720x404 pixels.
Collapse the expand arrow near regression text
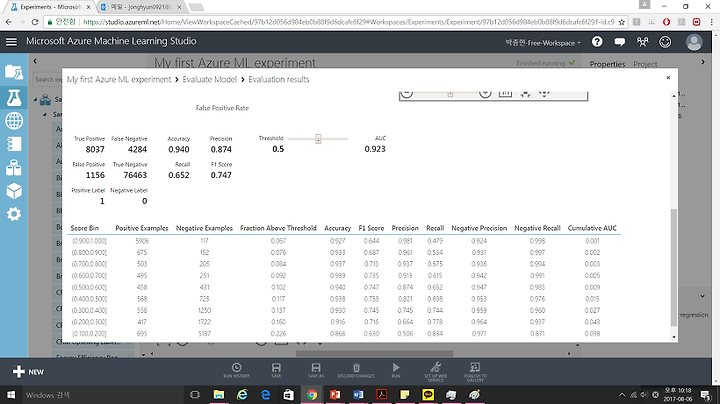coord(703,296)
